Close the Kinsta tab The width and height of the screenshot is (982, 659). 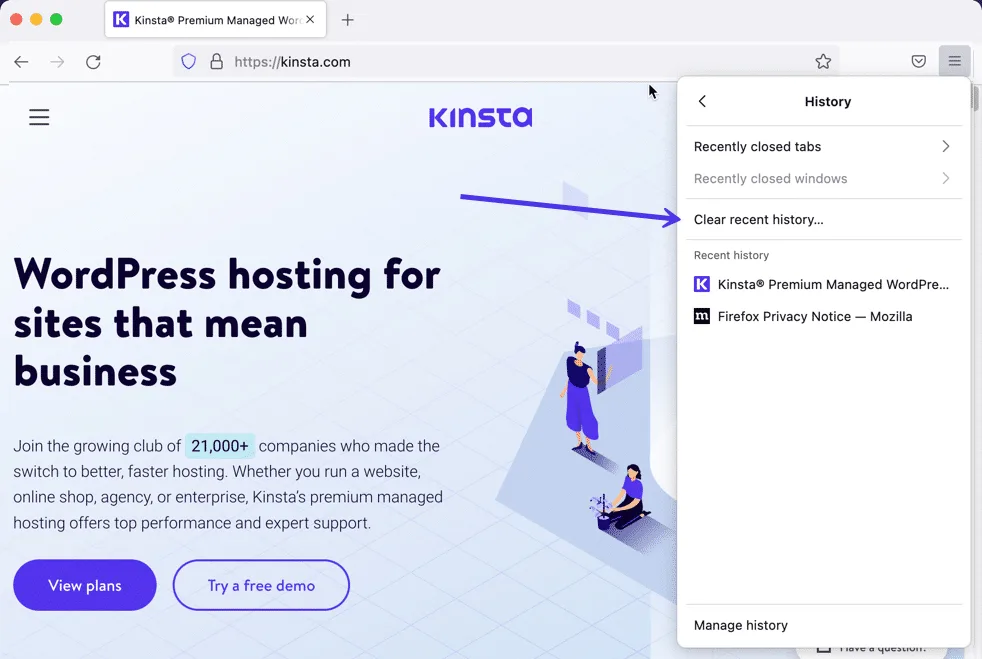click(310, 19)
